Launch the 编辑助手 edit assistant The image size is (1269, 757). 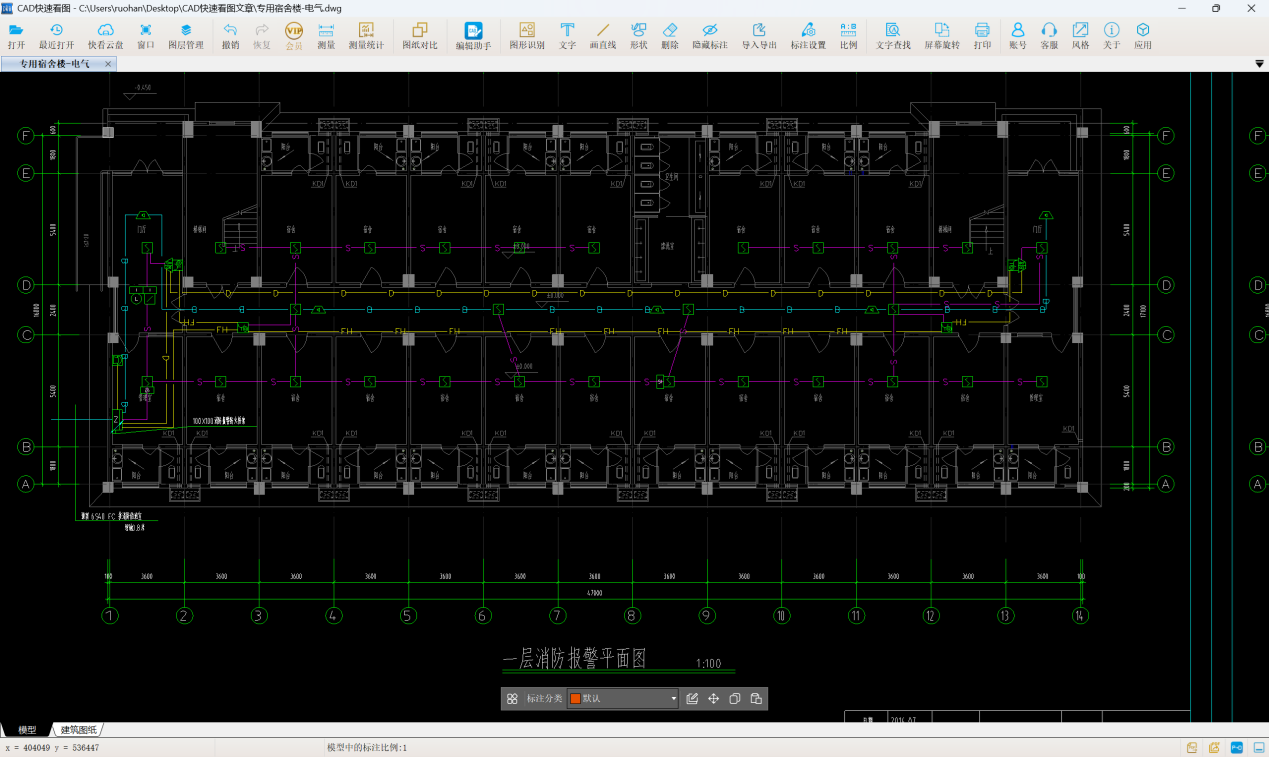[x=473, y=36]
